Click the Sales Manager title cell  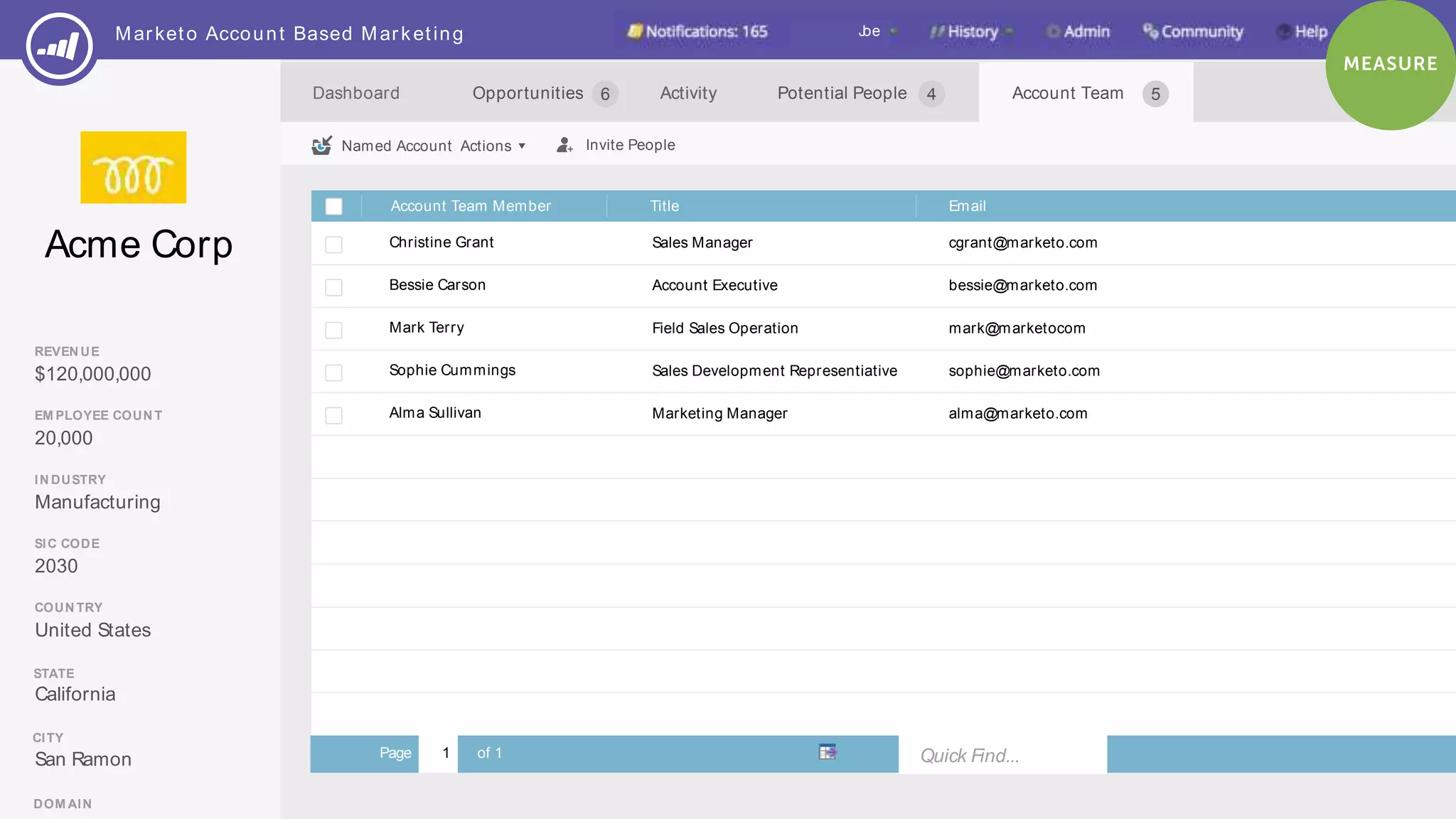coord(702,242)
